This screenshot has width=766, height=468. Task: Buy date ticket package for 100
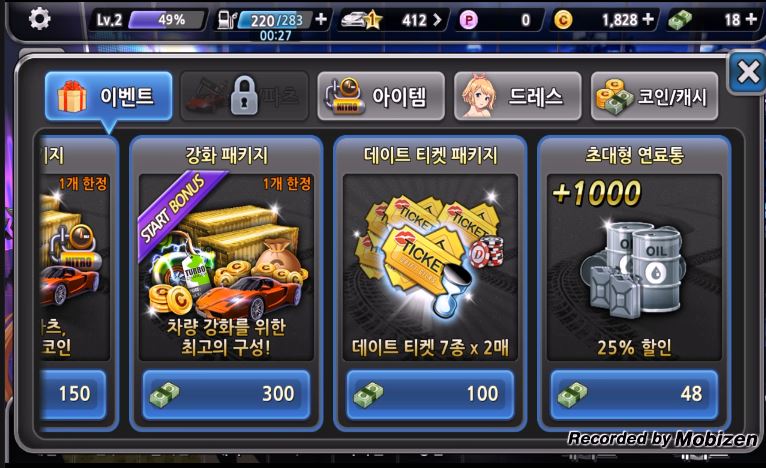pos(430,394)
